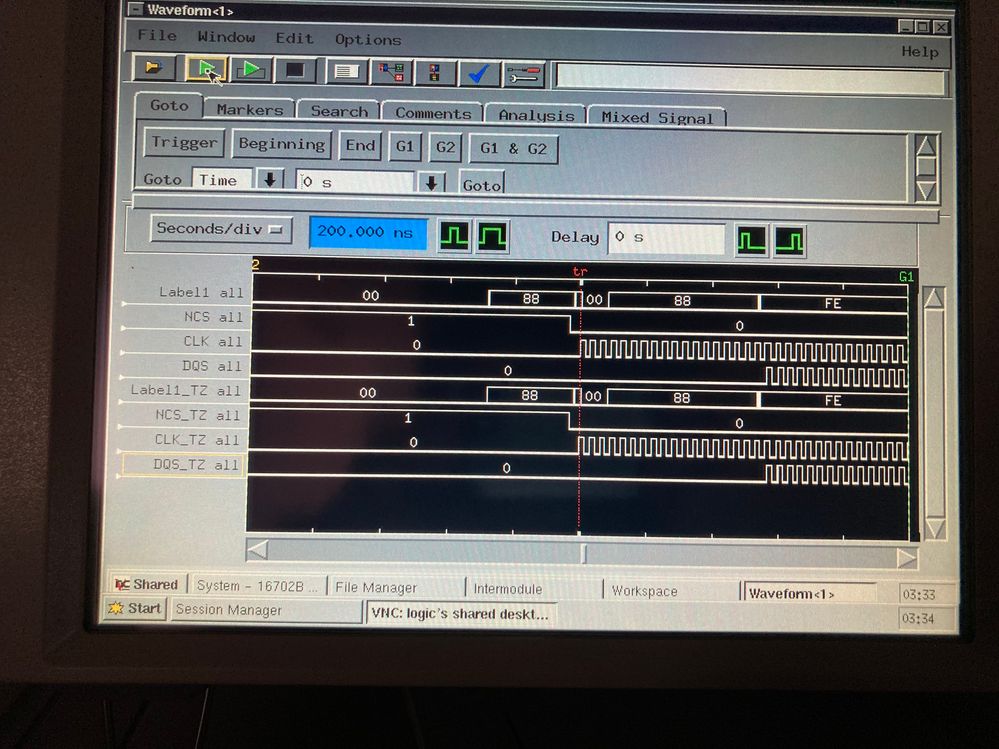Click the empty toolbar status field
999x749 pixels.
click(x=750, y=80)
